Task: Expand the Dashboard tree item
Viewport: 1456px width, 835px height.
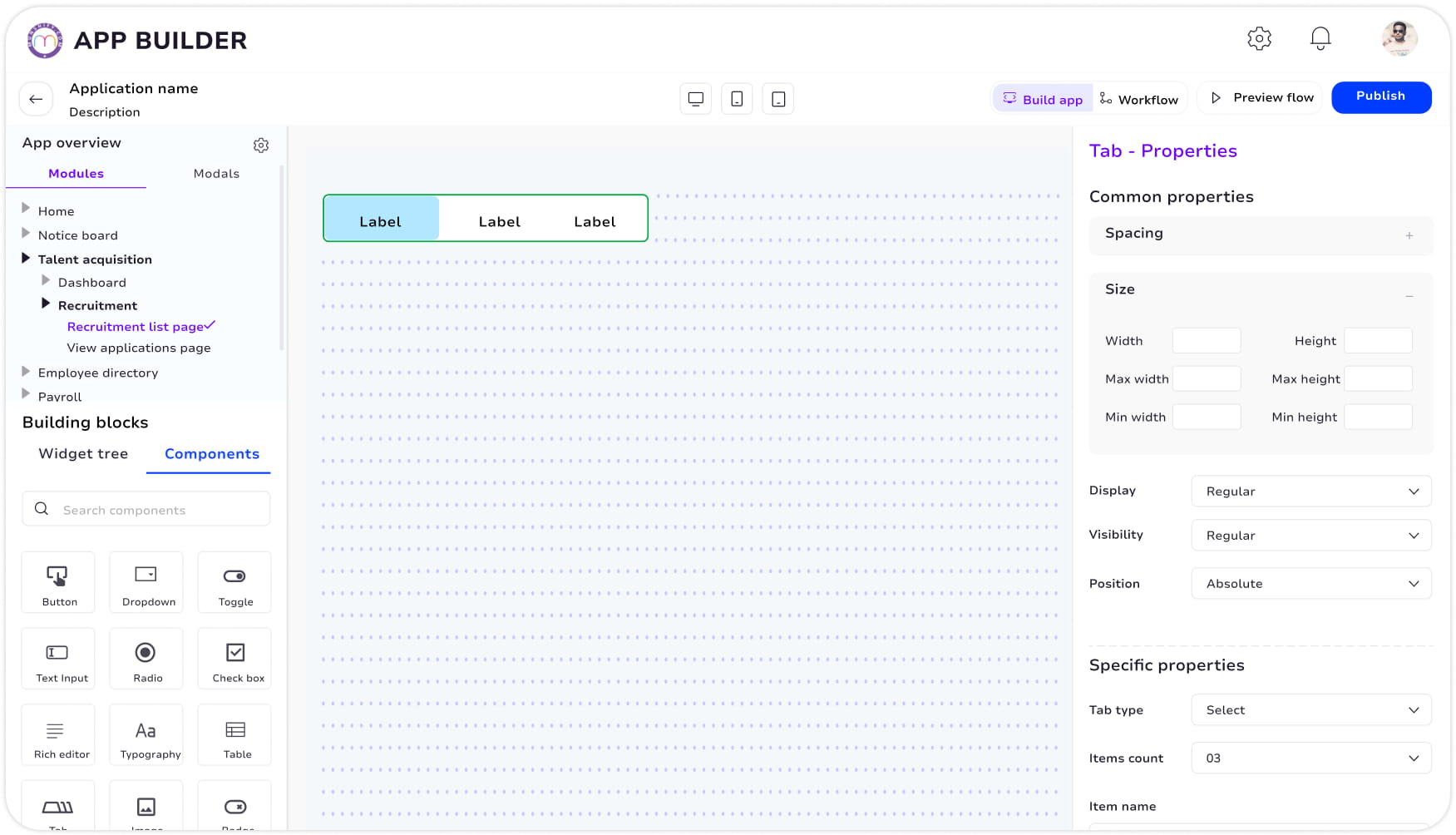Action: [x=46, y=280]
